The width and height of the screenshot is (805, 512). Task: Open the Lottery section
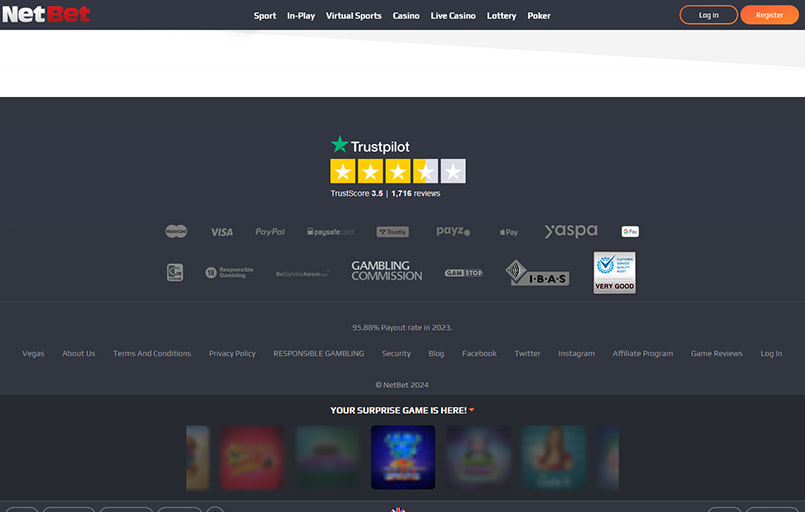click(x=502, y=16)
